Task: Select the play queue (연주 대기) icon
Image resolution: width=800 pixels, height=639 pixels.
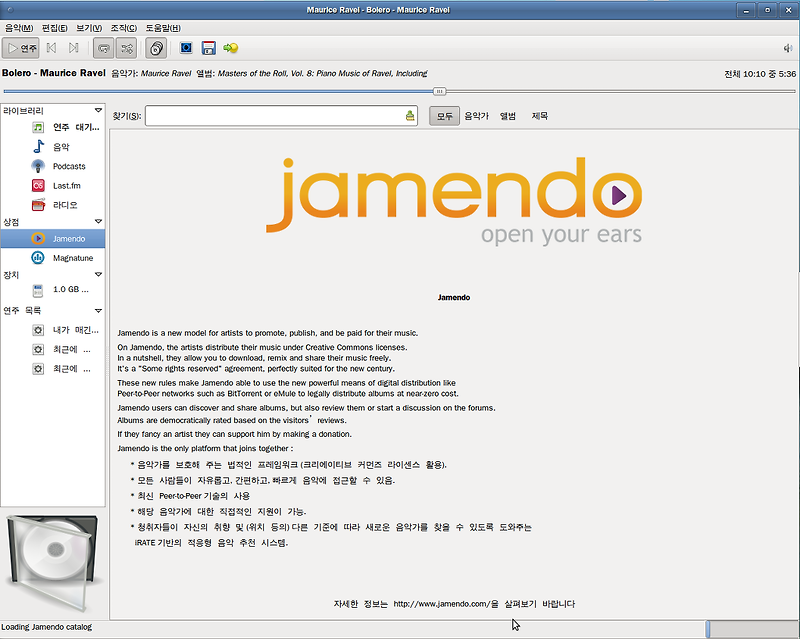Action: click(x=38, y=127)
